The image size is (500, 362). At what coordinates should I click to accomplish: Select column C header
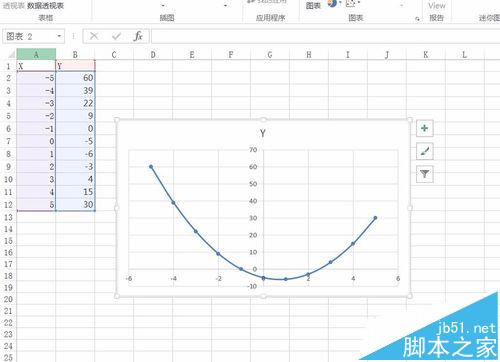pos(114,54)
